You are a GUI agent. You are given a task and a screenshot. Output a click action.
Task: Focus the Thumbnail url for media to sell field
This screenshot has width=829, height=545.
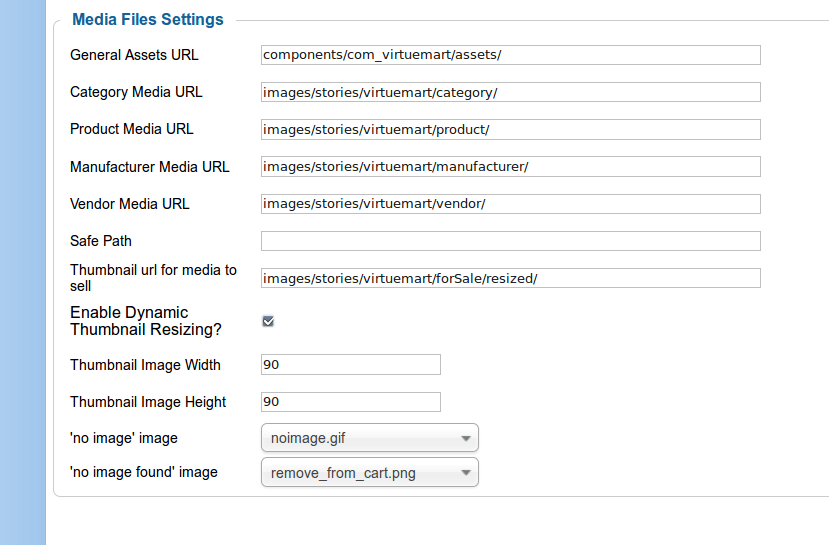511,278
